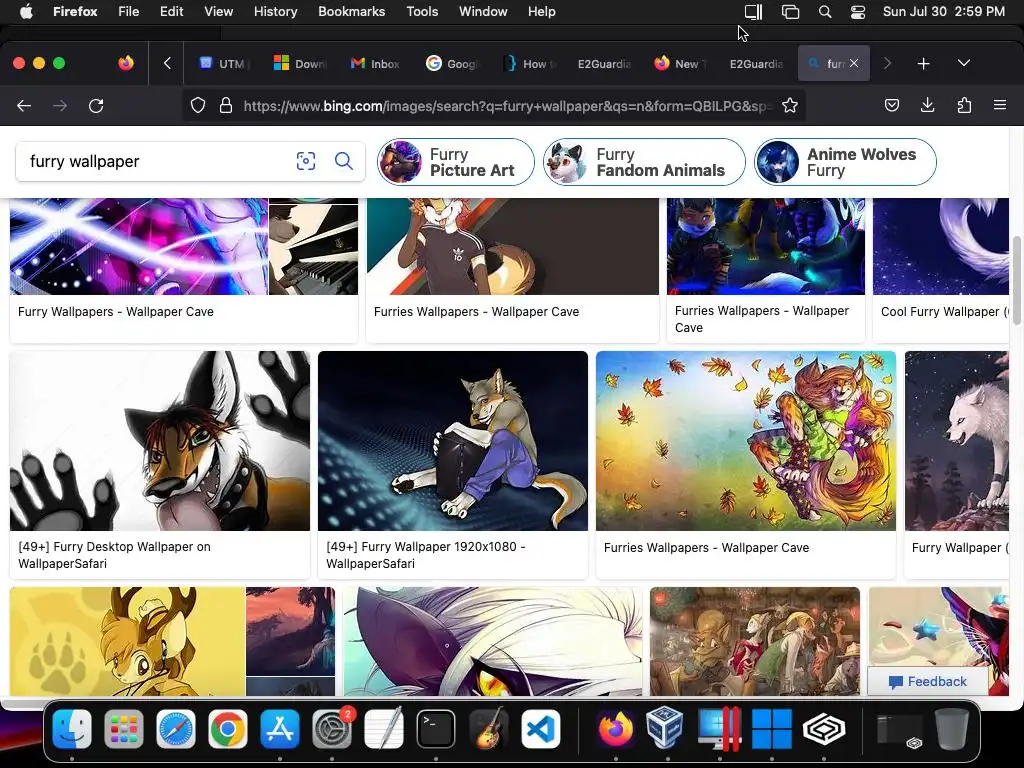Open Furry Desktop Wallpaper on WallpaperSafari link
The image size is (1024, 768).
114,555
